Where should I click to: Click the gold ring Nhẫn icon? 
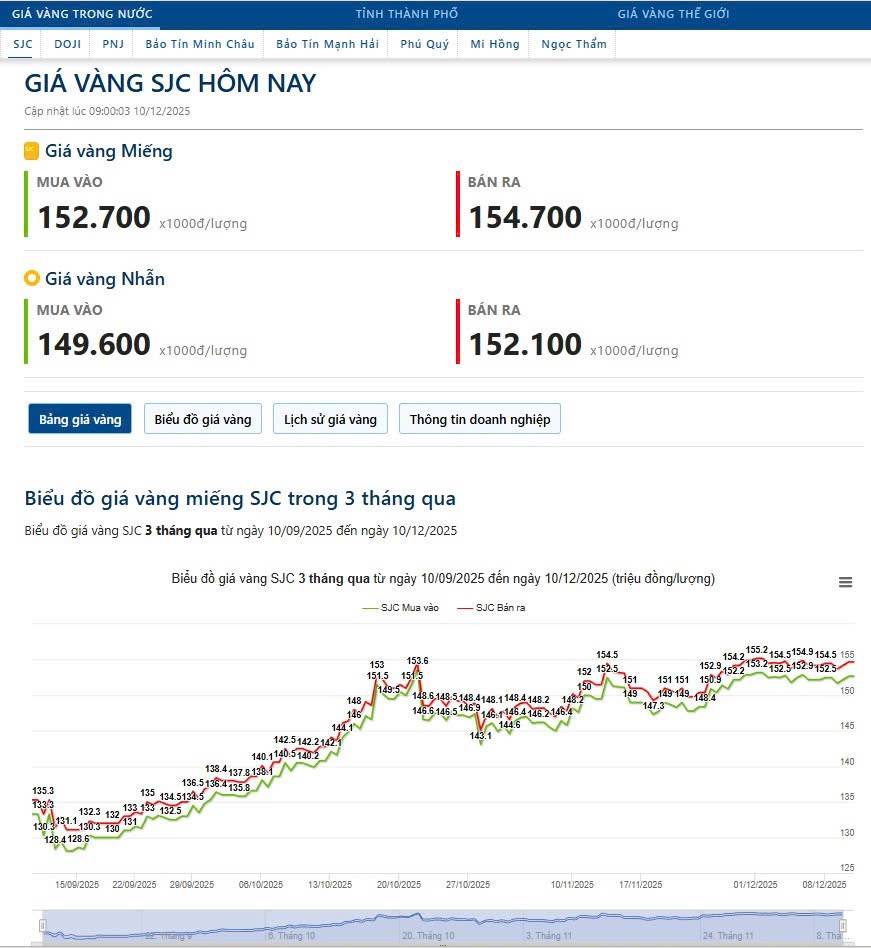tap(31, 279)
